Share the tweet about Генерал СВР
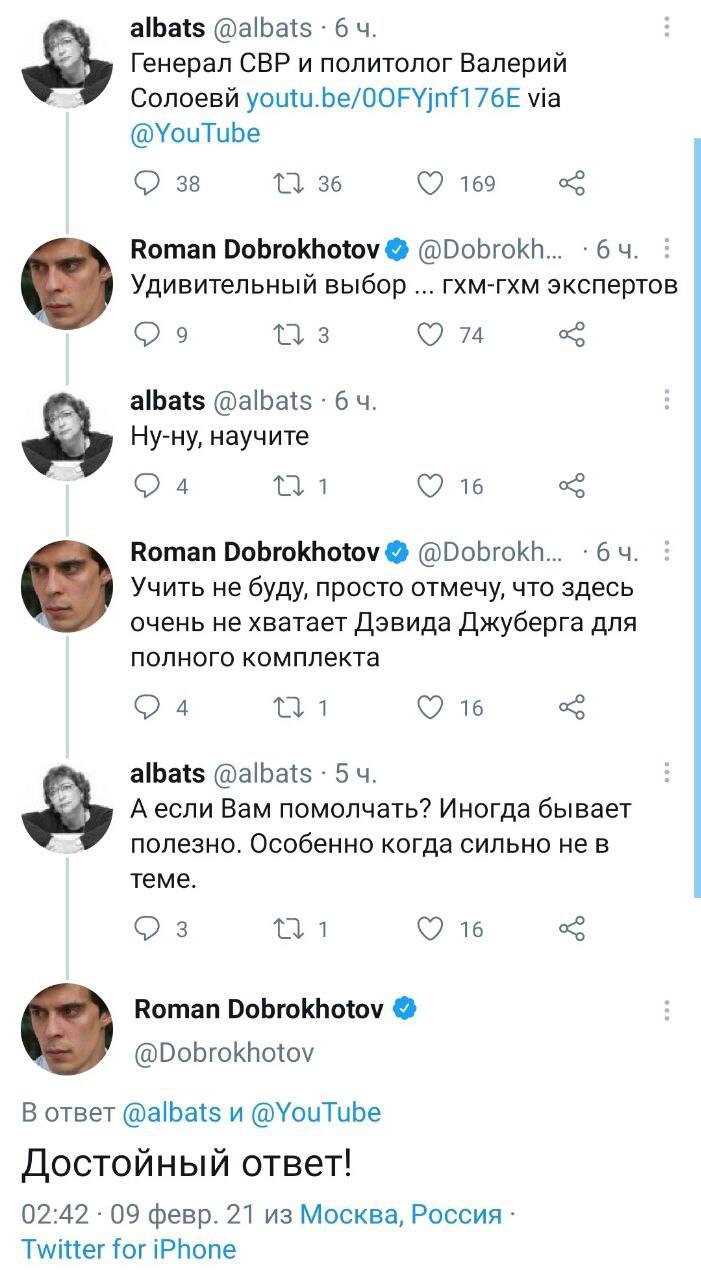The image size is (701, 1280). click(x=571, y=183)
